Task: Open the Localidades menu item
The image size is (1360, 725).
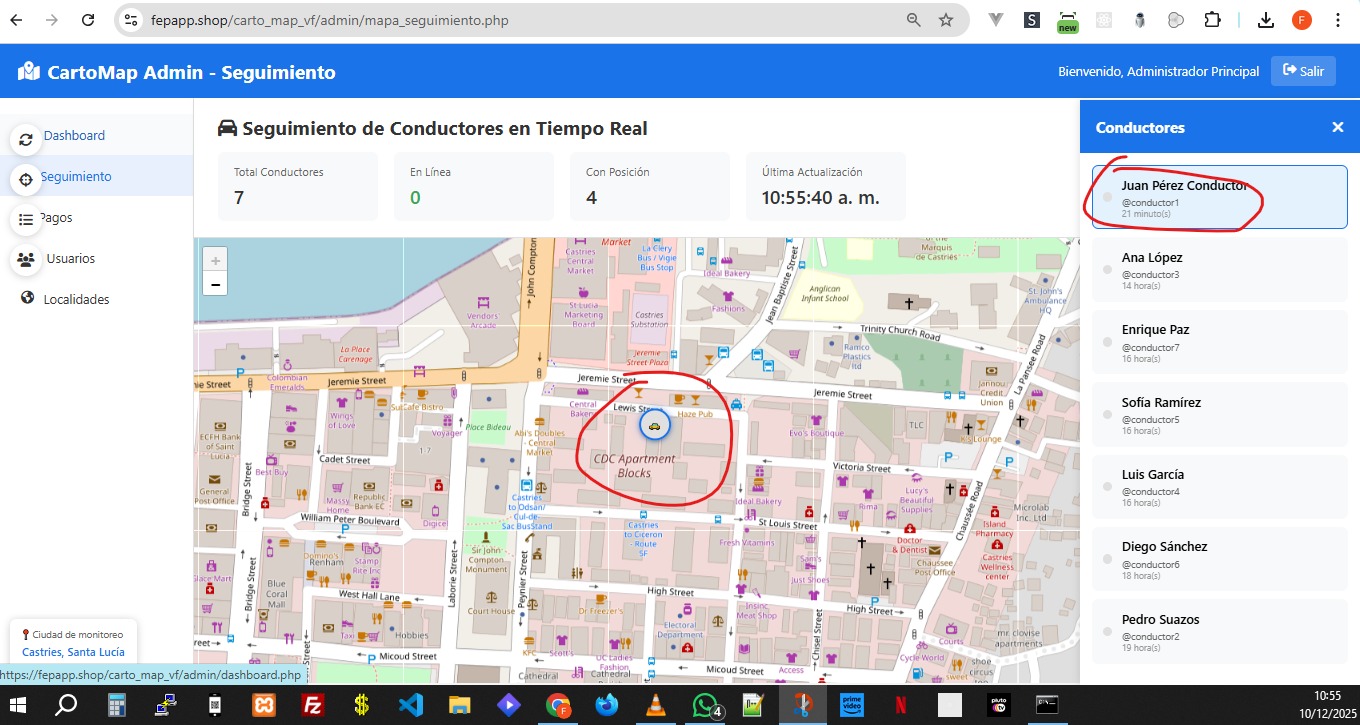Action: pyautogui.click(x=76, y=299)
